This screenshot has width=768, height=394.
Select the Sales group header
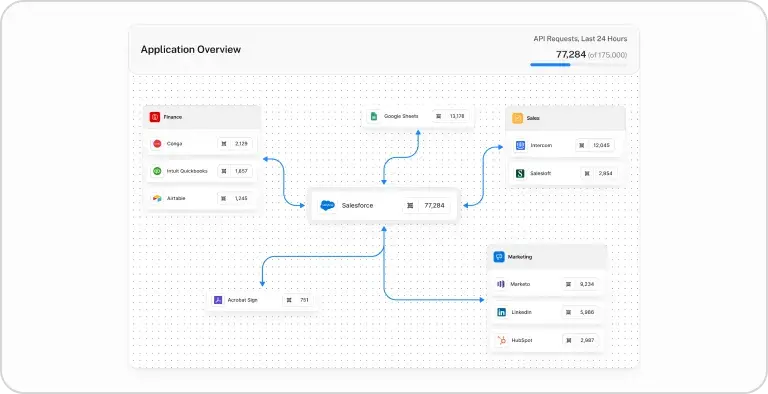(x=565, y=118)
